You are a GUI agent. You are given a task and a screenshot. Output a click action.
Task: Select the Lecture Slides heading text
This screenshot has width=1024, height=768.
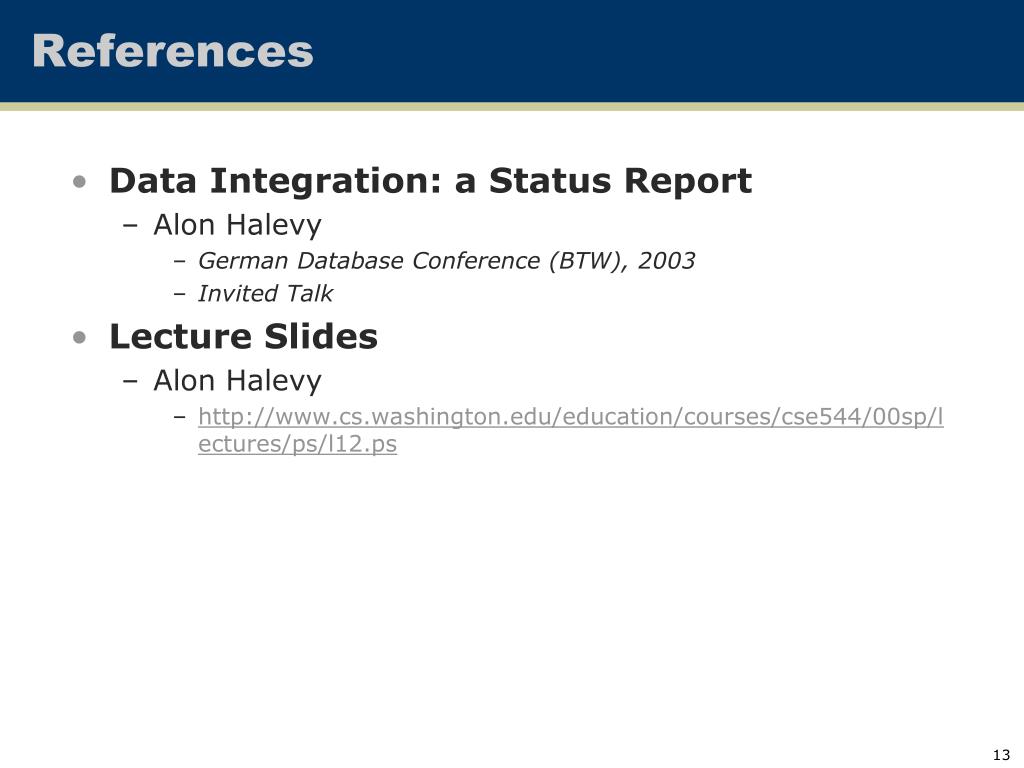coord(244,336)
